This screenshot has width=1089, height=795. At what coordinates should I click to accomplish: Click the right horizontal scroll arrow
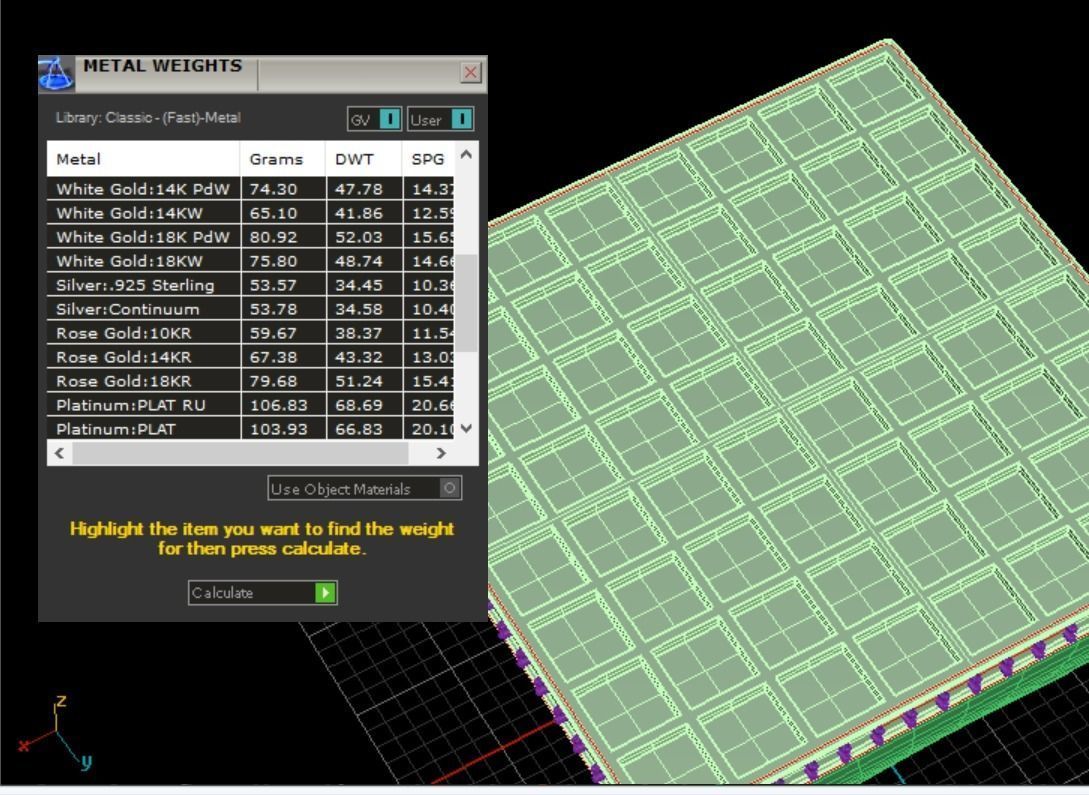click(x=441, y=453)
